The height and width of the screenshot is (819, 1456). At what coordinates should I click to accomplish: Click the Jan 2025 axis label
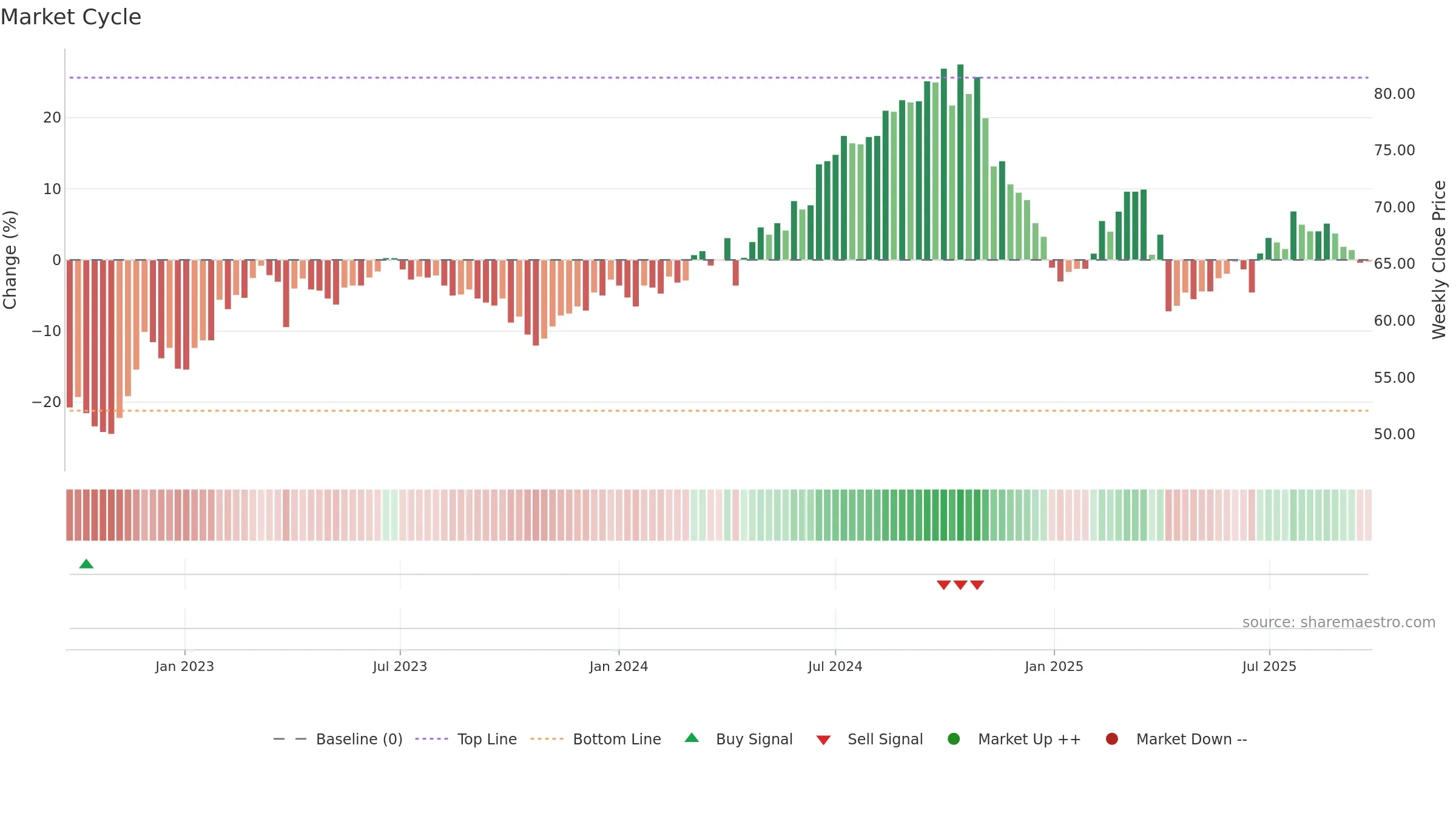pyautogui.click(x=1054, y=667)
